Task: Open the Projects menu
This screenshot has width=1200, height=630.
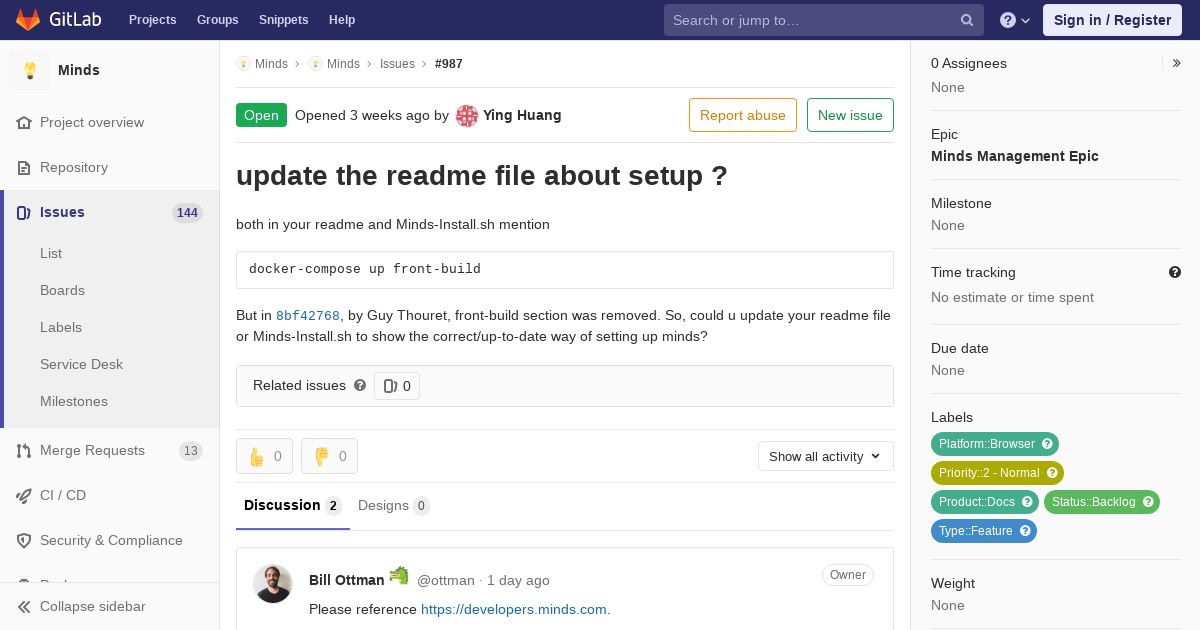Action: (152, 20)
